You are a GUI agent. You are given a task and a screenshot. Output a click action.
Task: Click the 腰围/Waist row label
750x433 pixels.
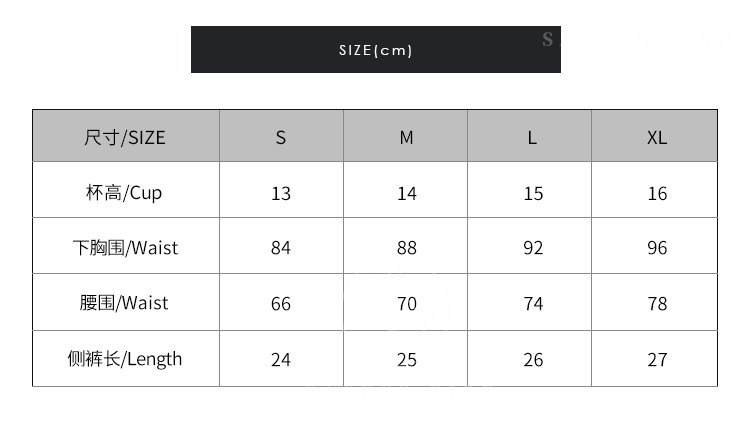[x=125, y=303]
